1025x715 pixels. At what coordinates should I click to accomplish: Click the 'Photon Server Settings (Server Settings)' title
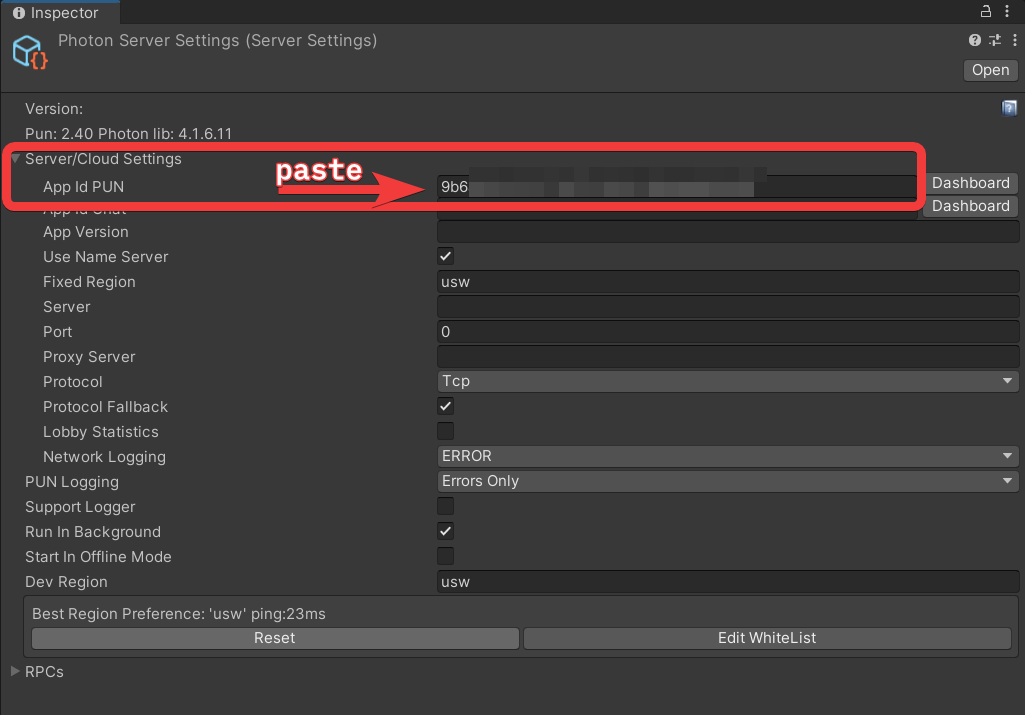218,41
